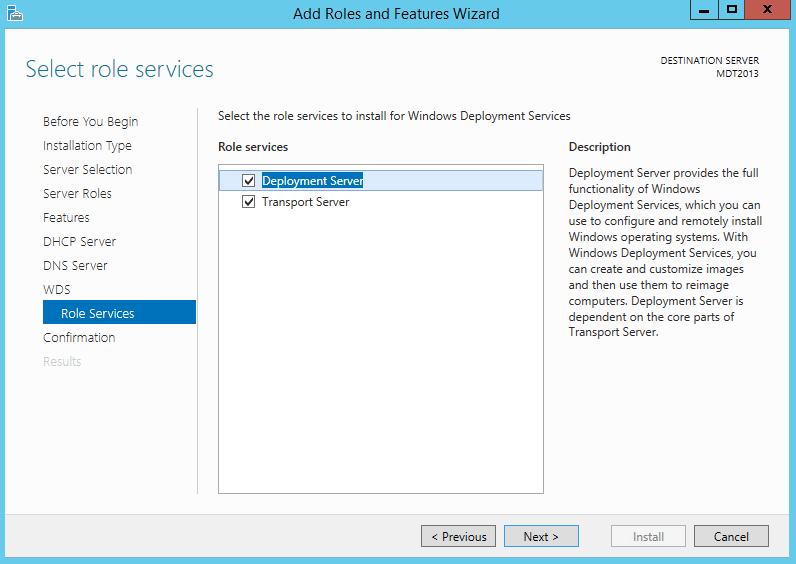Click the Select role services page title
Screen dimensions: 796x564
click(x=119, y=69)
